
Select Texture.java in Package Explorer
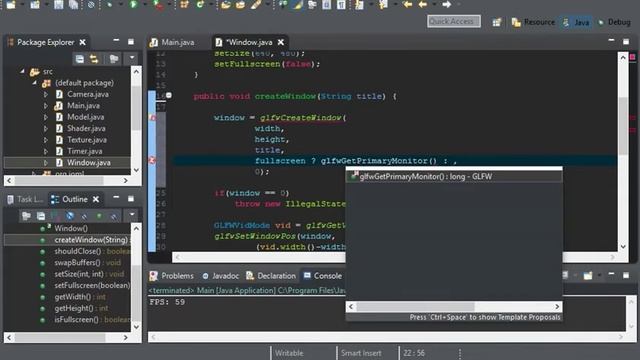(x=87, y=140)
